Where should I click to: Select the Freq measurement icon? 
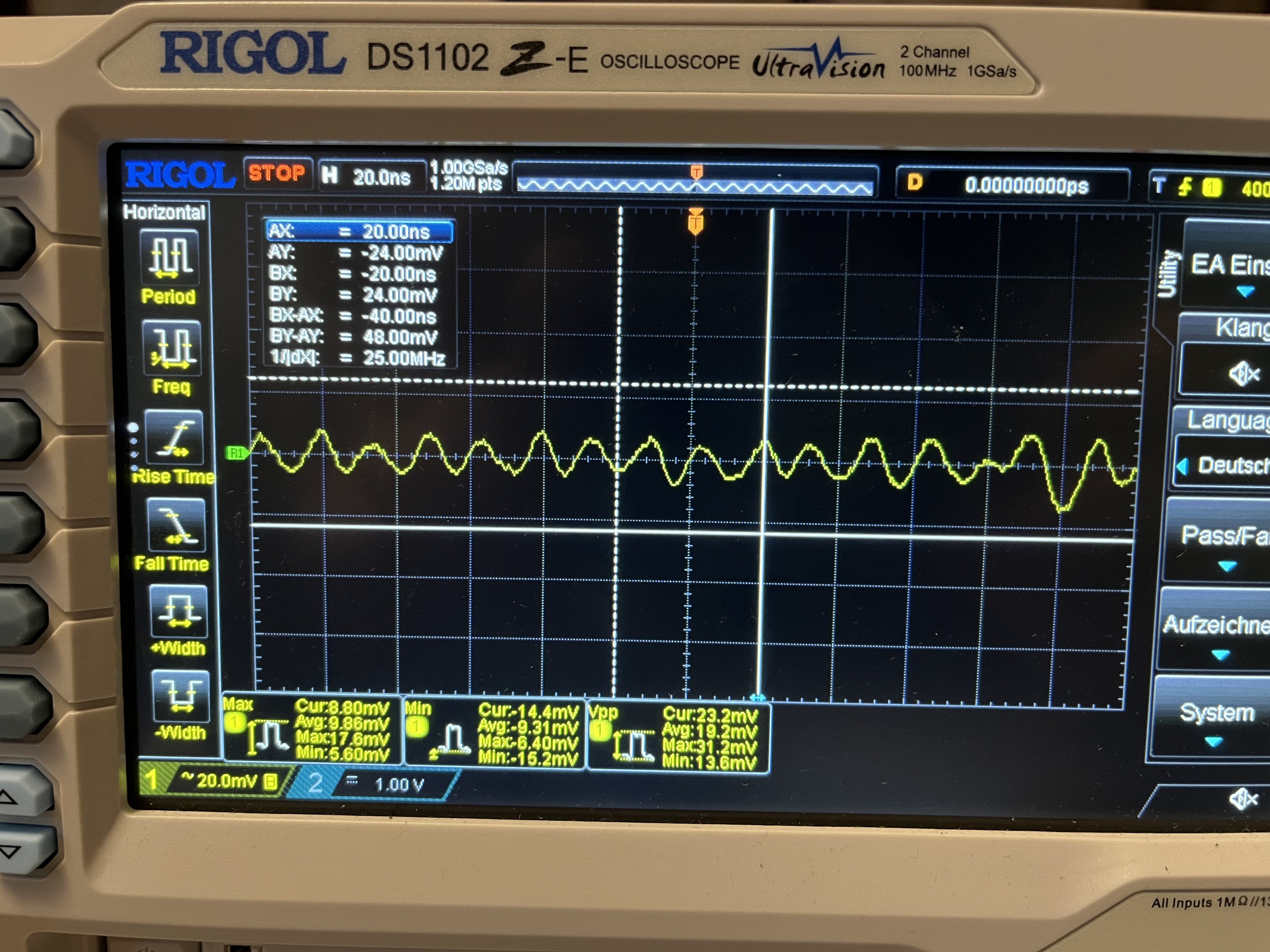(x=172, y=348)
